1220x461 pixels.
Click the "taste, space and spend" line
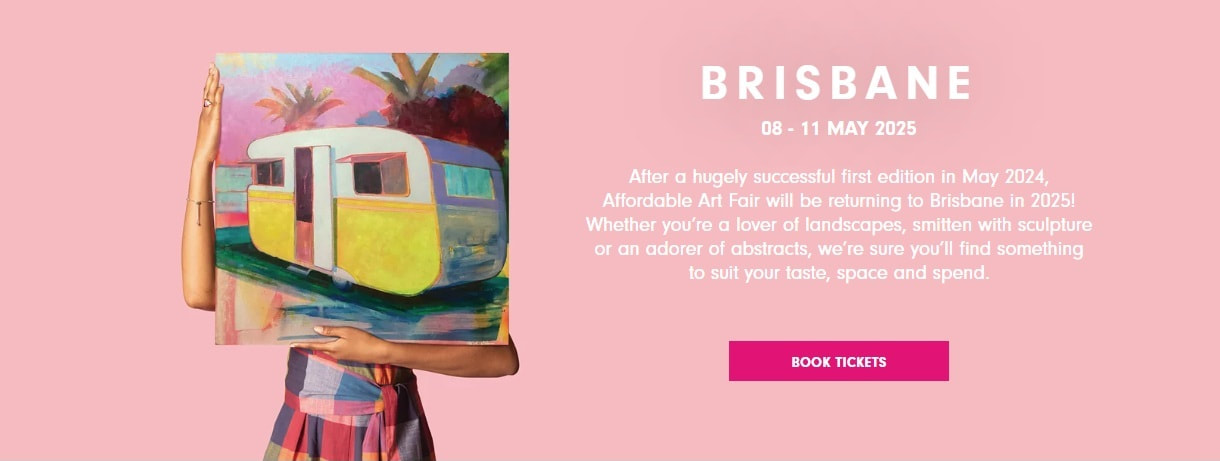(x=884, y=271)
